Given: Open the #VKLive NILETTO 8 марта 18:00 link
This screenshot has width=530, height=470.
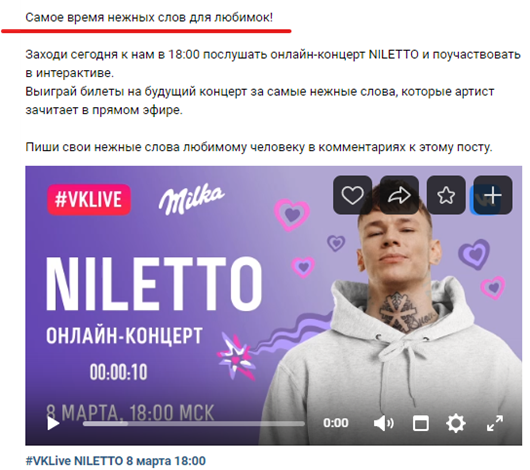Looking at the screenshot, I should coord(116,461).
